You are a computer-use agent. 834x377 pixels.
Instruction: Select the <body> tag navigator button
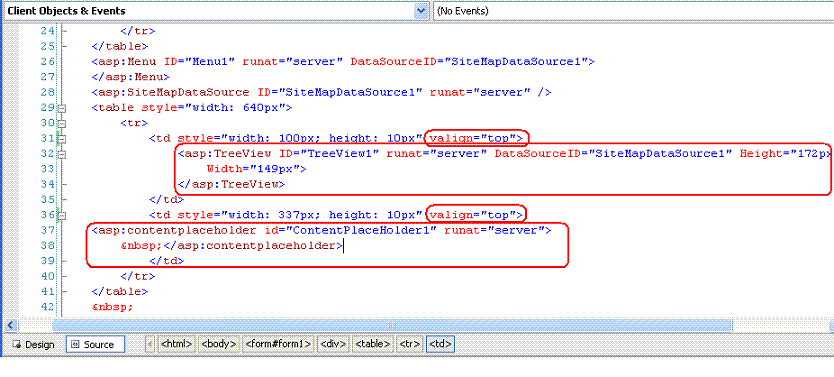[219, 344]
